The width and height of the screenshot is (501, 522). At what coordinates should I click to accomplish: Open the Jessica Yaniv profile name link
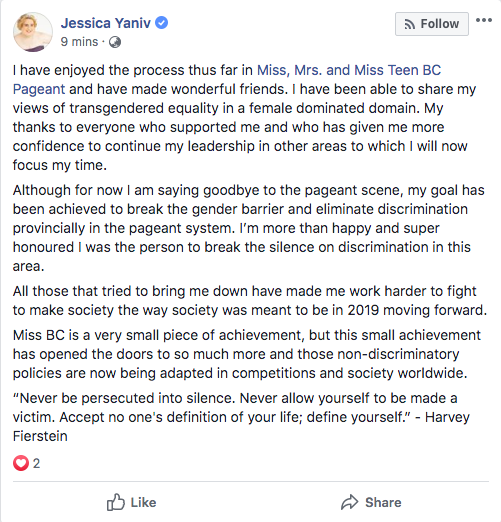[x=106, y=23]
